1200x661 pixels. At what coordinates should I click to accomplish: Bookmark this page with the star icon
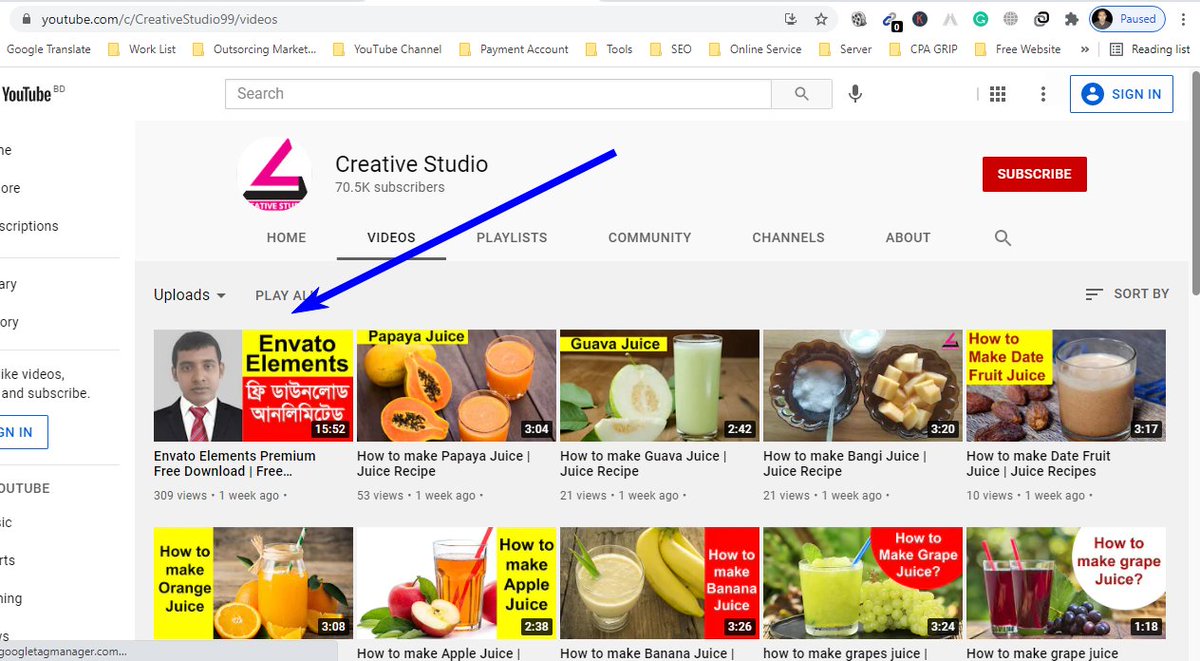coord(821,19)
